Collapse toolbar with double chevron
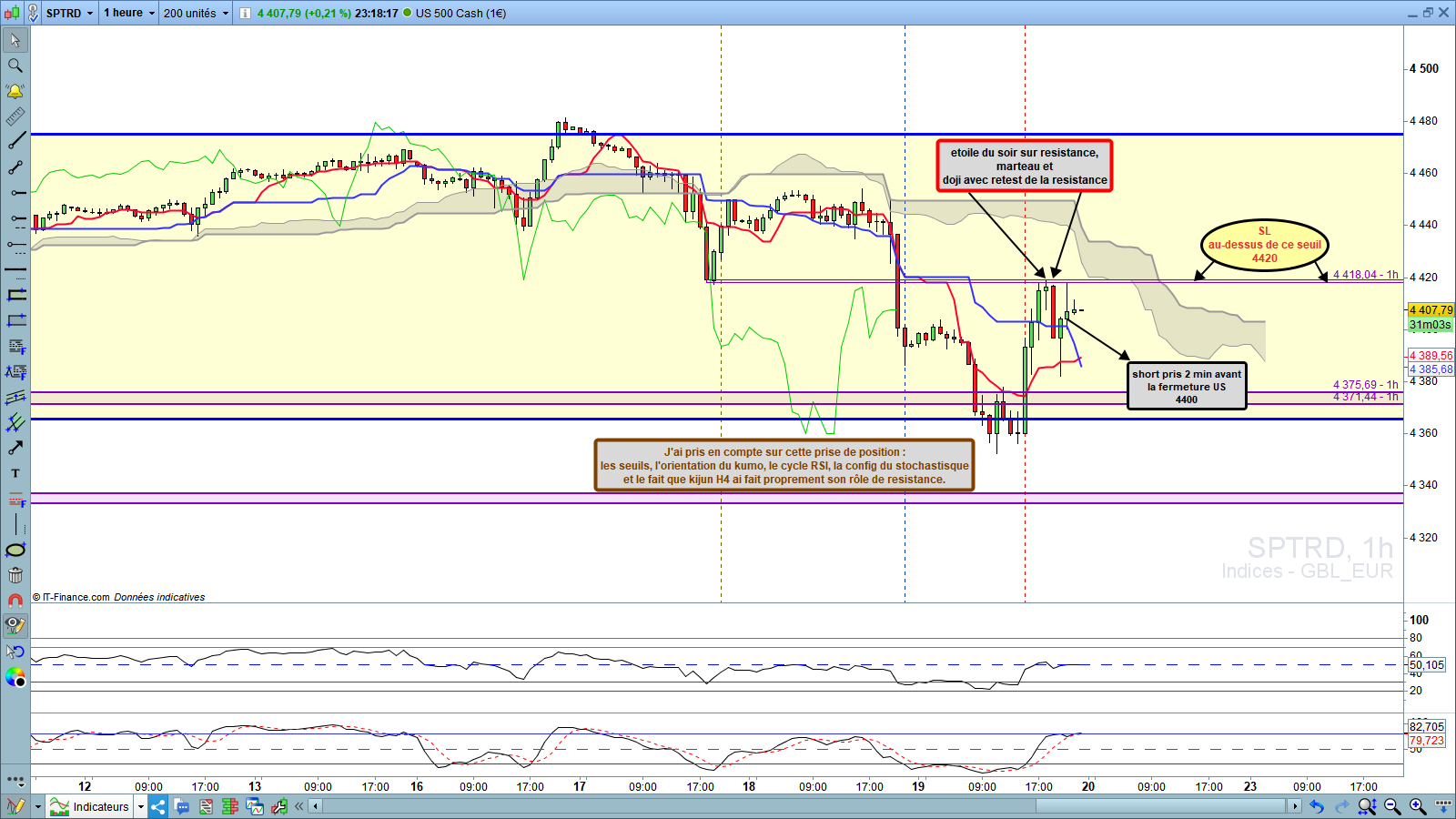This screenshot has height=819, width=1456. click(x=298, y=806)
